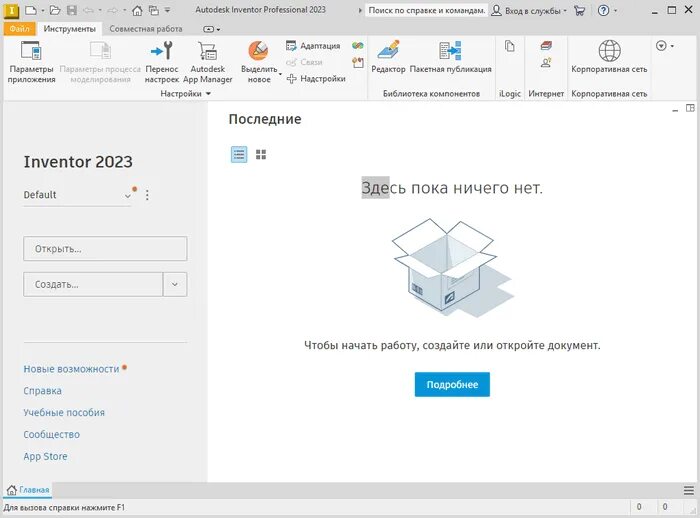Click Перенос настроек wrench icon
Viewport: 700px width, 518px height.
162,50
